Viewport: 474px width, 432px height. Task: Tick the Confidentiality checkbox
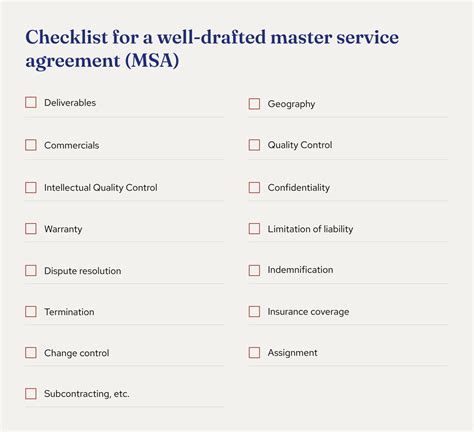254,187
